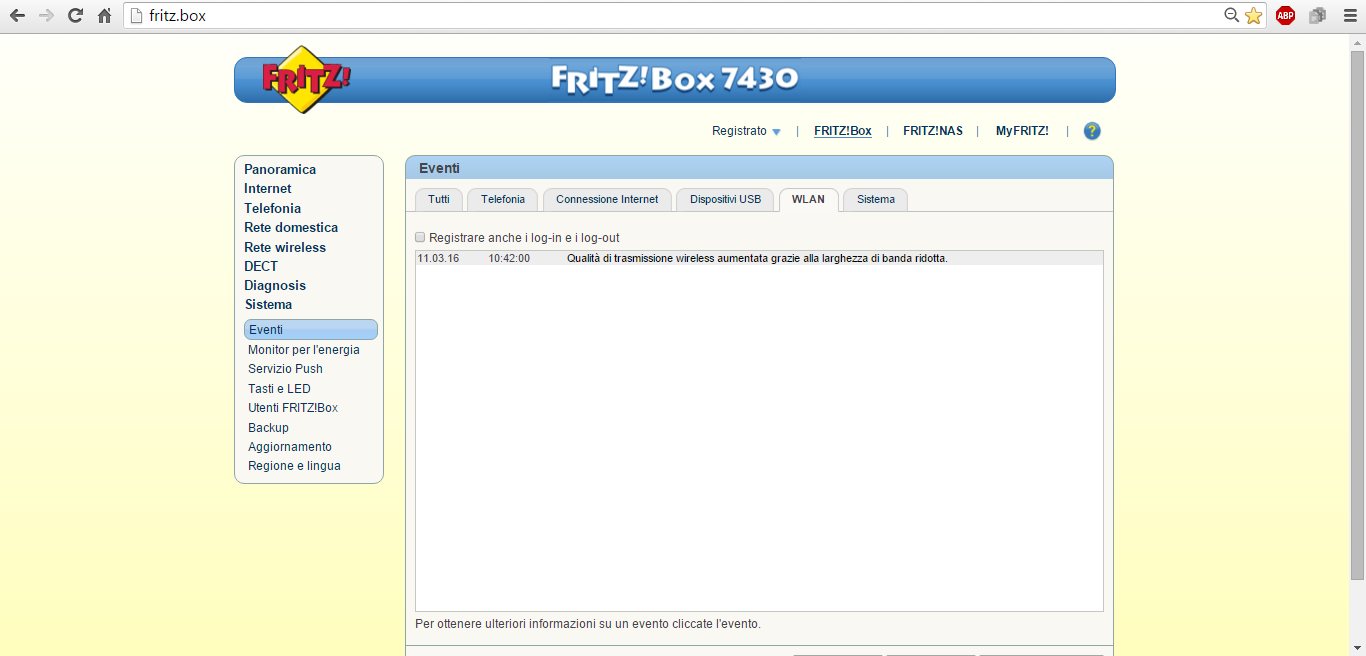Open the Telefonia sidebar menu
Screen dimensions: 1366x656
[x=272, y=208]
